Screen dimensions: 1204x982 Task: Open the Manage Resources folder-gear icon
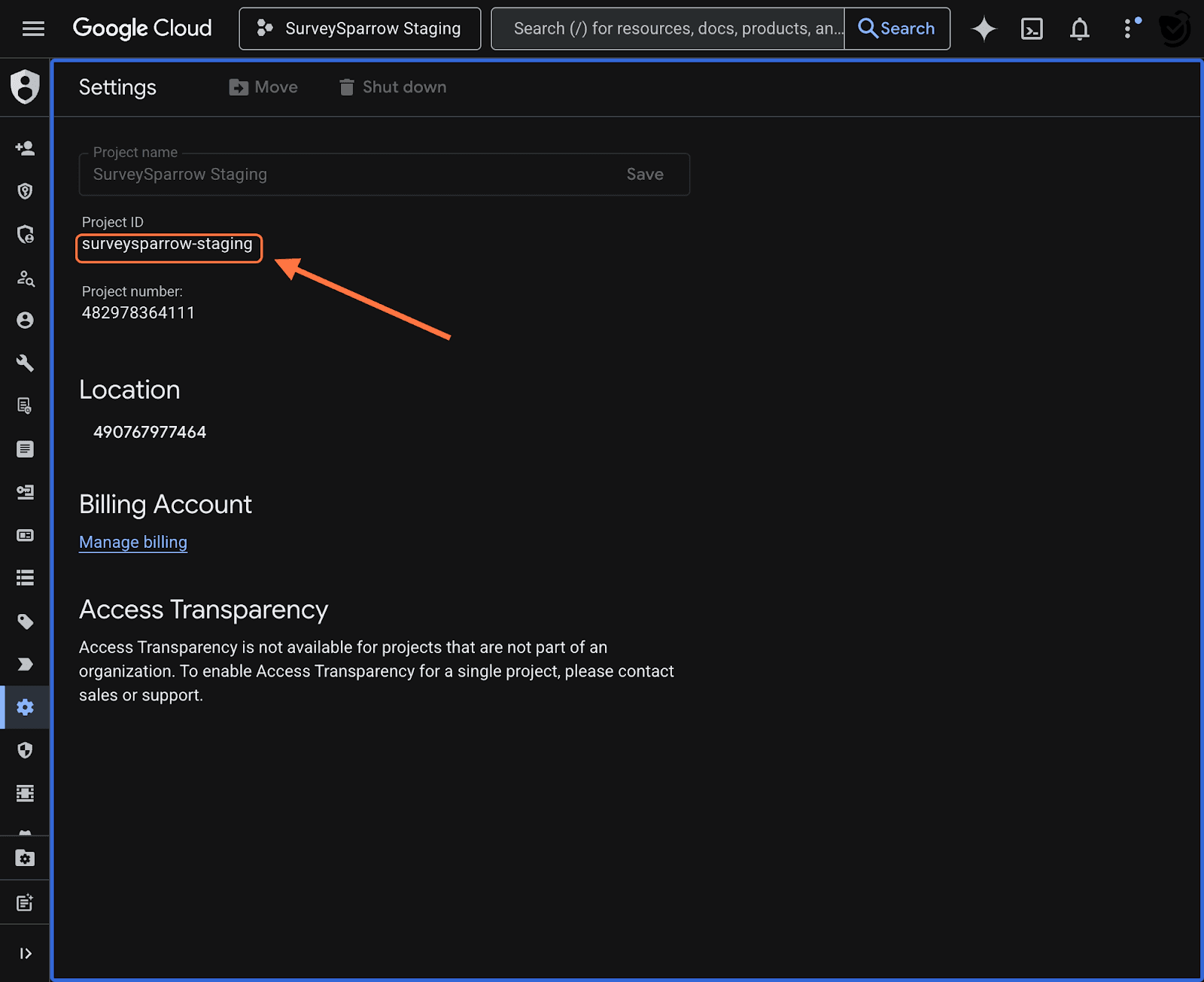(x=25, y=859)
